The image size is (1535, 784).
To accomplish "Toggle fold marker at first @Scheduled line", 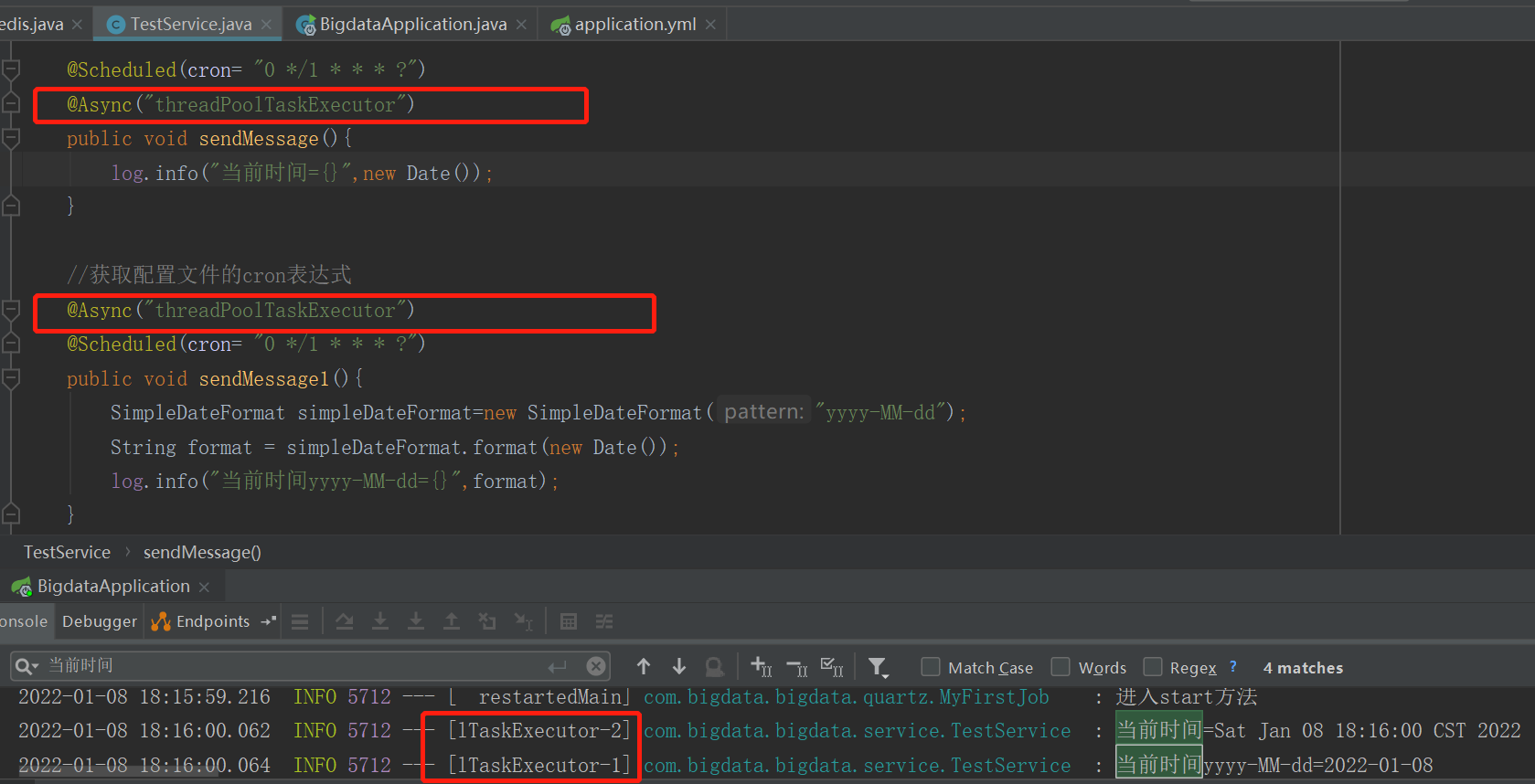I will coord(11,69).
